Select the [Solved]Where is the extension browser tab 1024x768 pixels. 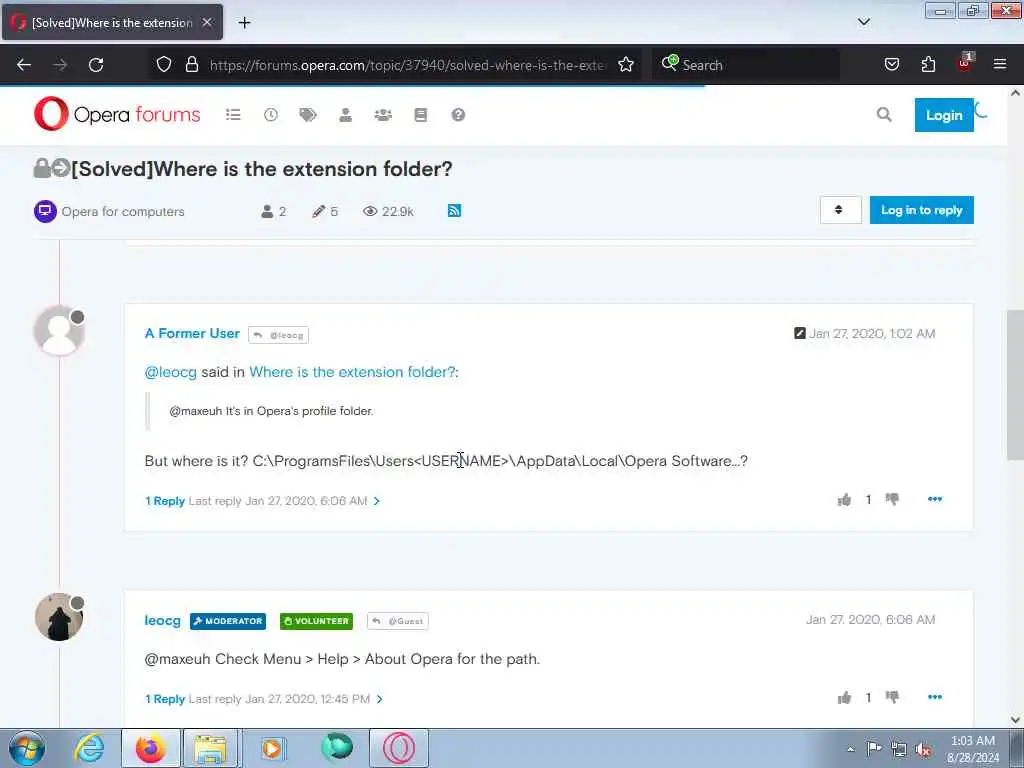coord(112,22)
